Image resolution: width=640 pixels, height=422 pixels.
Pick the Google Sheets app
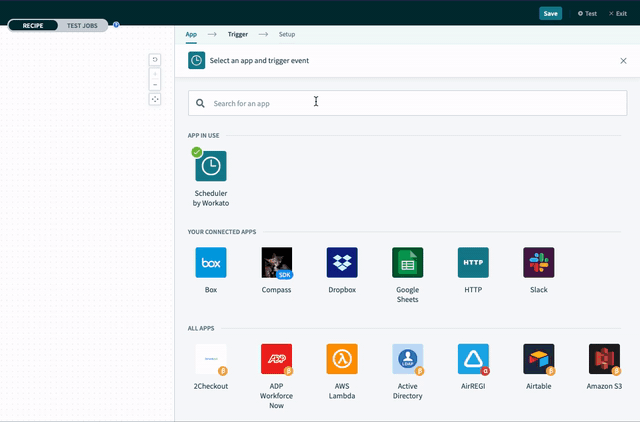407,263
